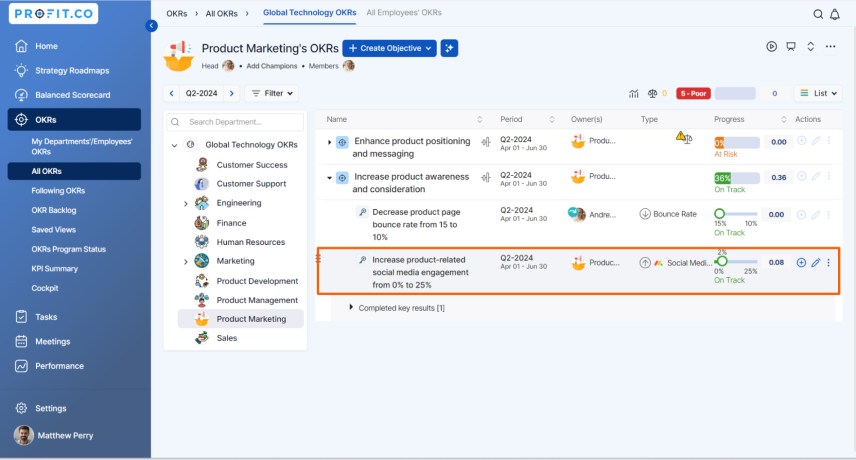Open Tasks checklist icon
The height and width of the screenshot is (460, 856).
pyautogui.click(x=21, y=316)
